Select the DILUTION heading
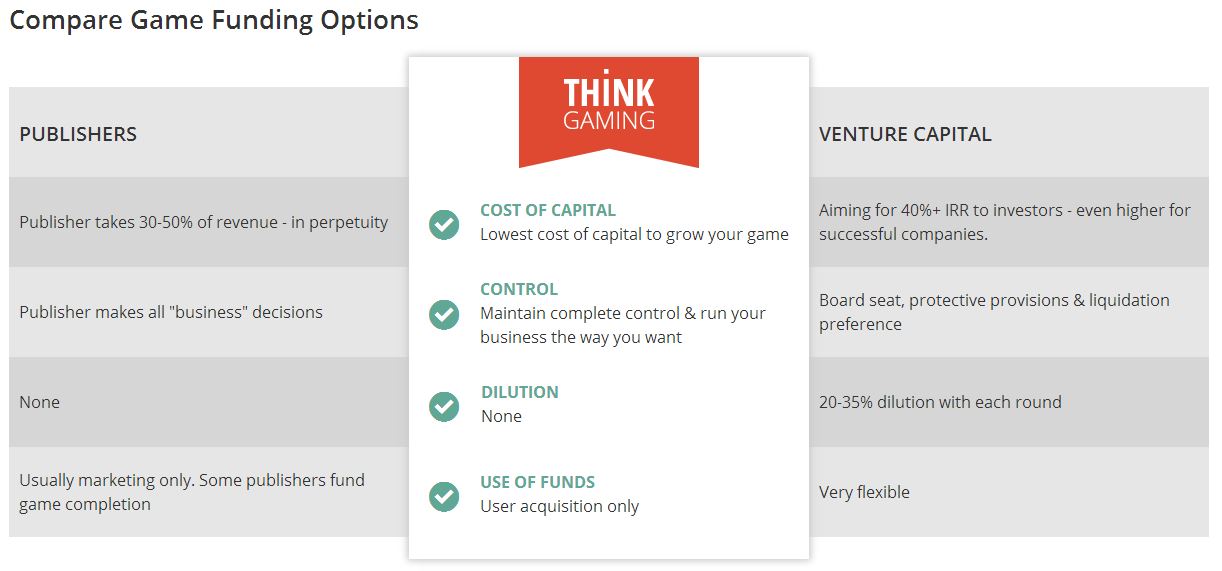The image size is (1222, 571). pos(520,392)
